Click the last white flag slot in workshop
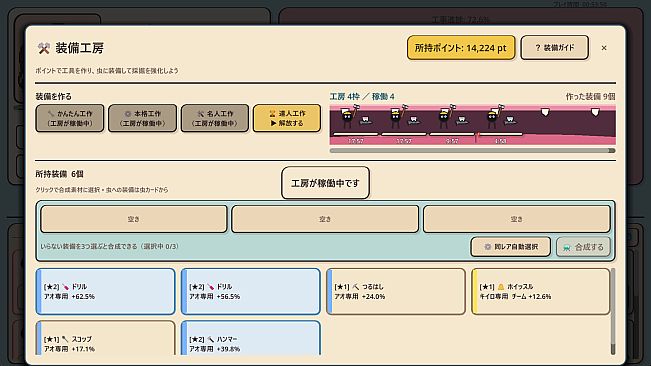Image resolution: width=651 pixels, height=366 pixels. click(x=595, y=112)
